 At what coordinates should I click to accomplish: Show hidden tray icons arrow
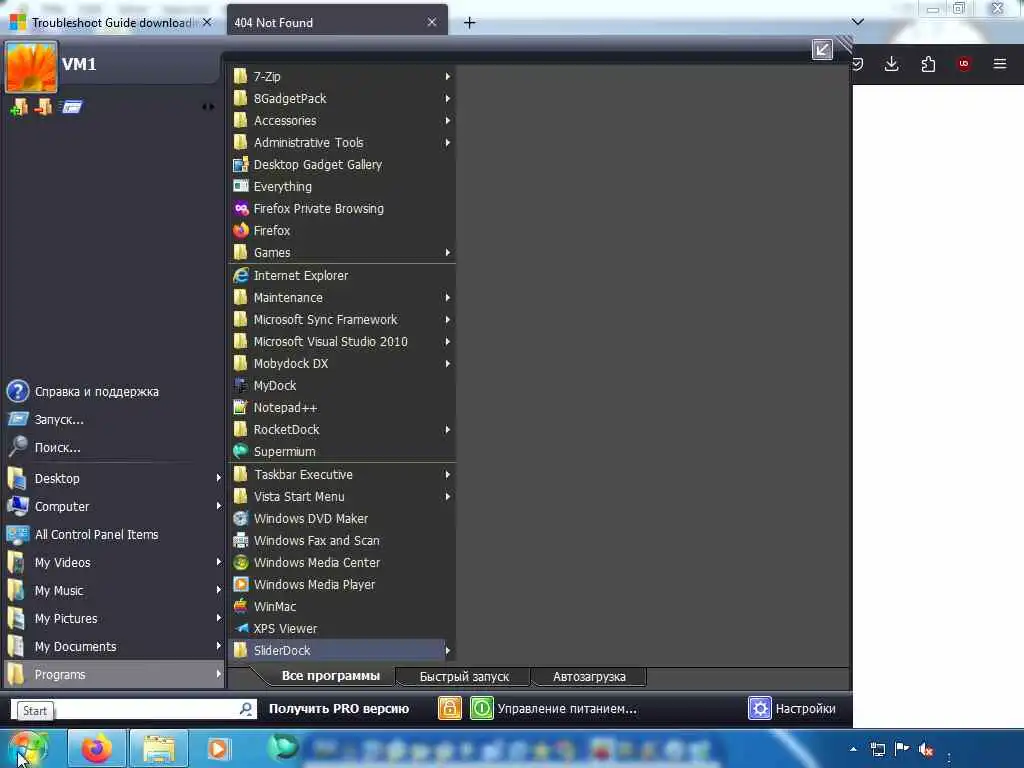pyautogui.click(x=853, y=749)
